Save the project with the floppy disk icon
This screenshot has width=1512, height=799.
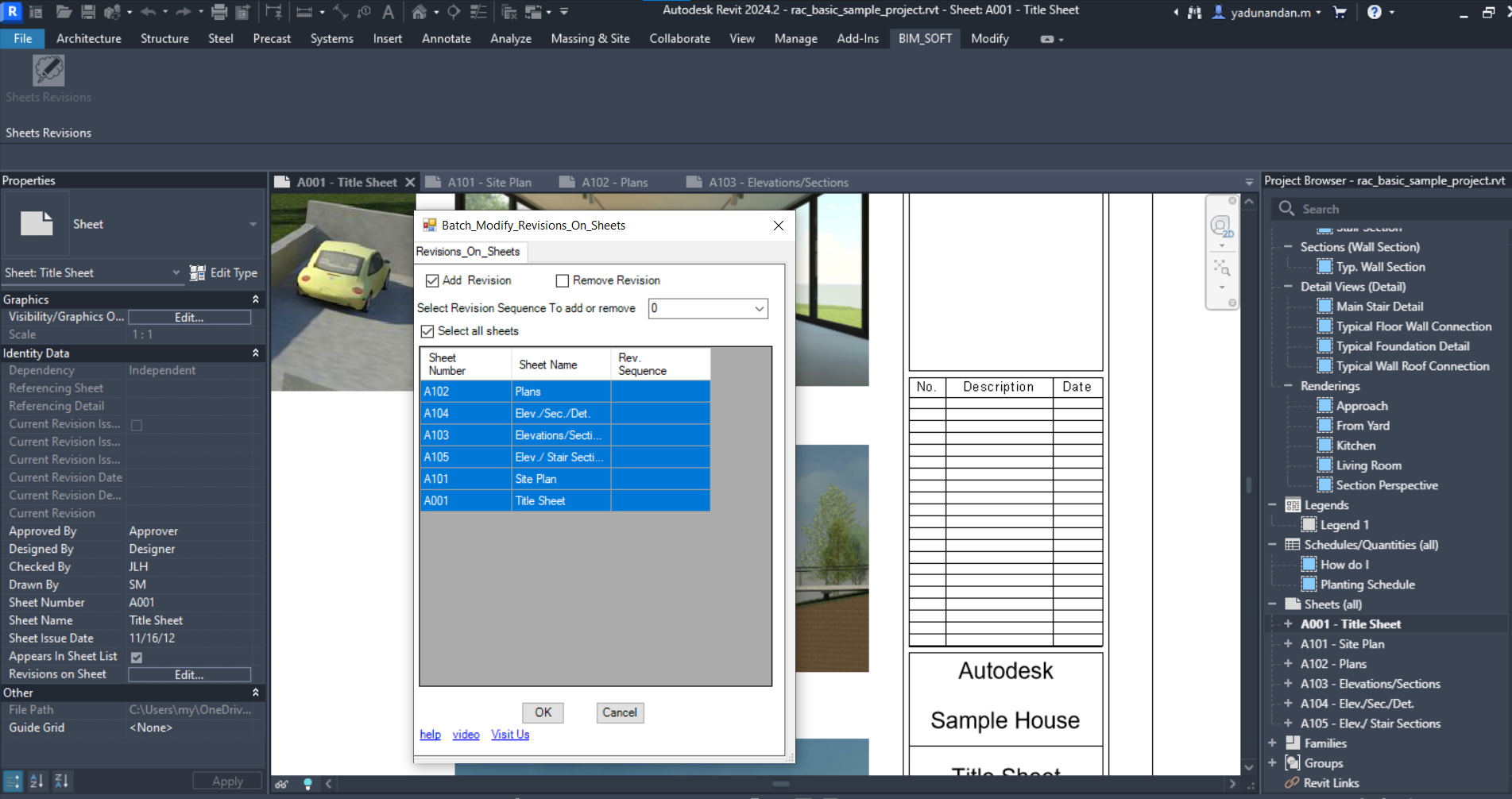(x=88, y=12)
